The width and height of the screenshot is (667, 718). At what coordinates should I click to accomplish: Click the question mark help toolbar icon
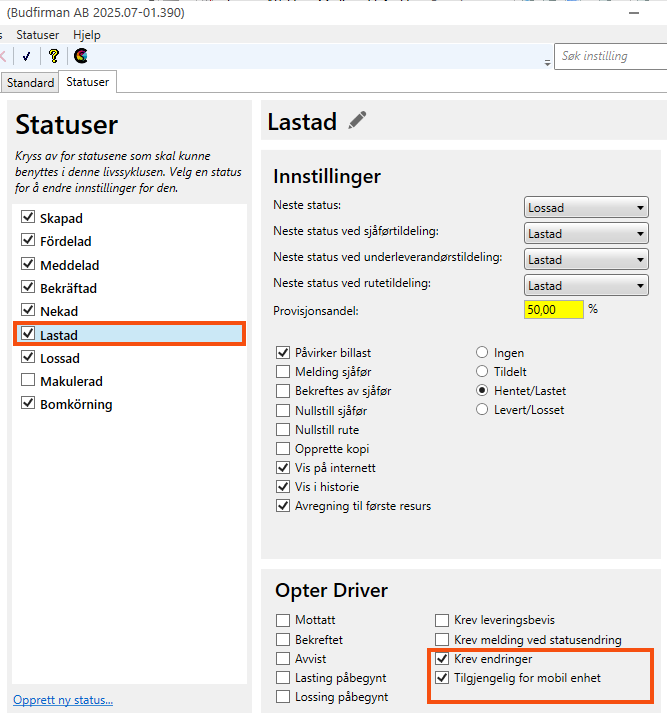[x=54, y=56]
